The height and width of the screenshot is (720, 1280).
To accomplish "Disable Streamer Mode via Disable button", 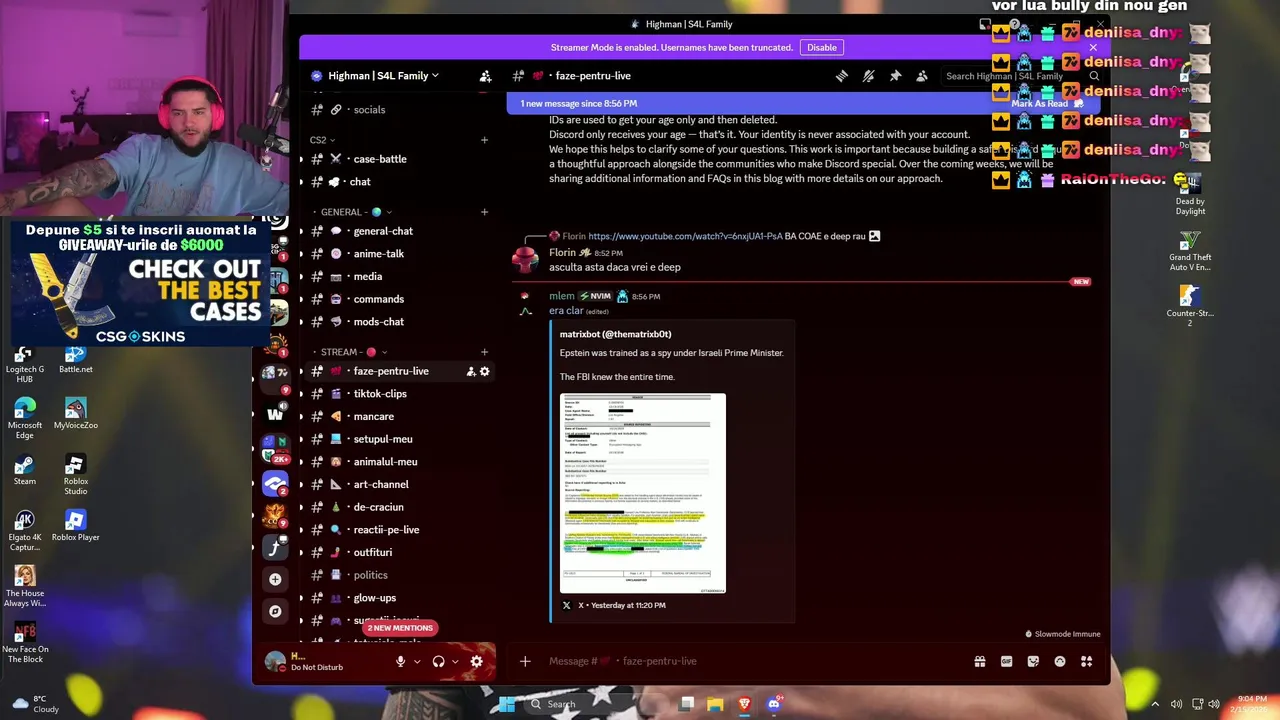I will click(822, 47).
